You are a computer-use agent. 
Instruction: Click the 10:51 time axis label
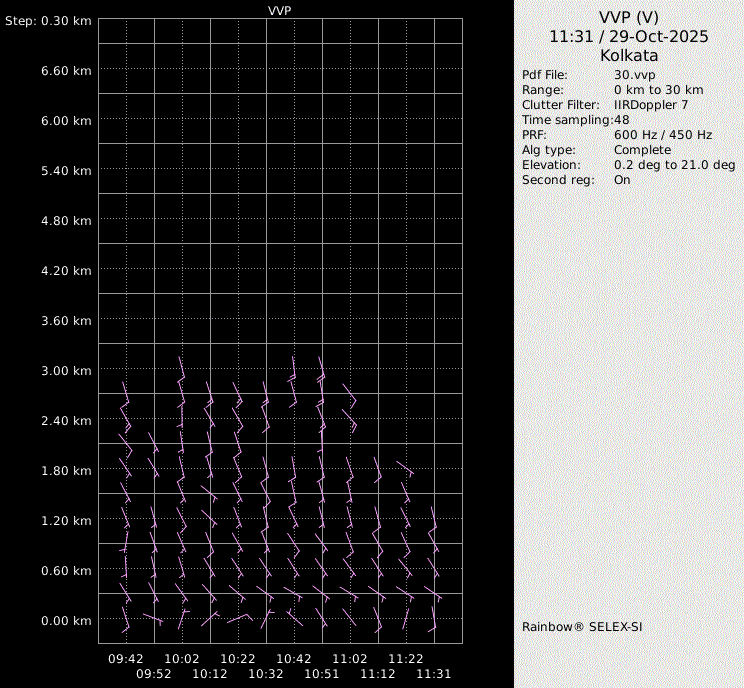pos(322,675)
